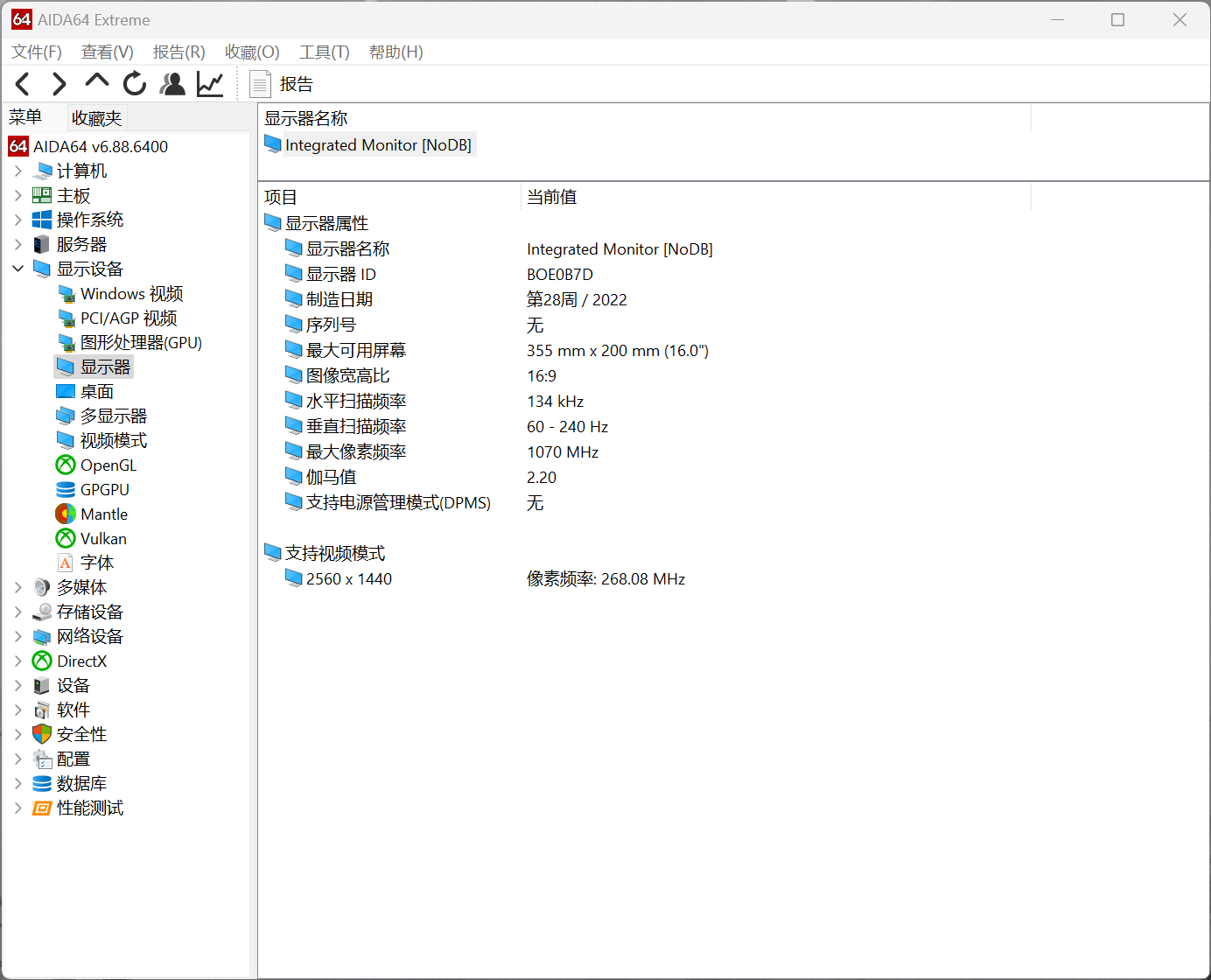Click the DirectX icon in tree
This screenshot has width=1211, height=980.
pos(42,661)
